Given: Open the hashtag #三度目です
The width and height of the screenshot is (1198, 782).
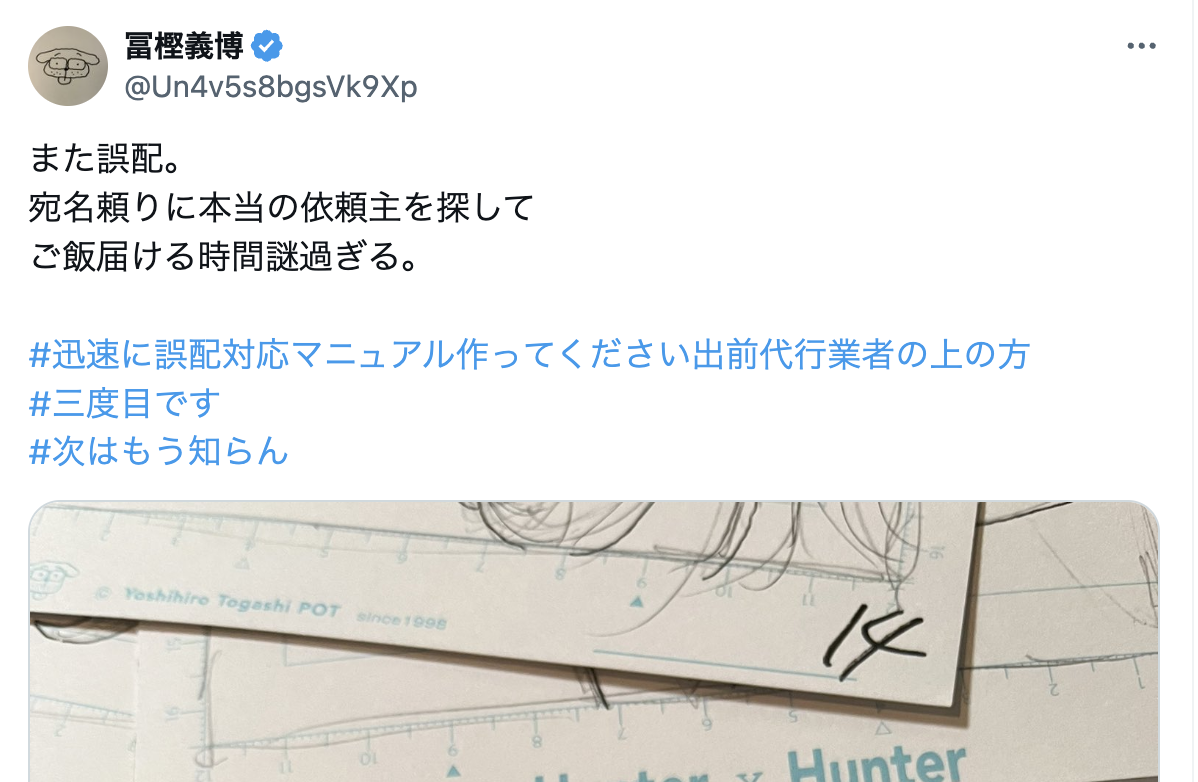Looking at the screenshot, I should point(125,403).
